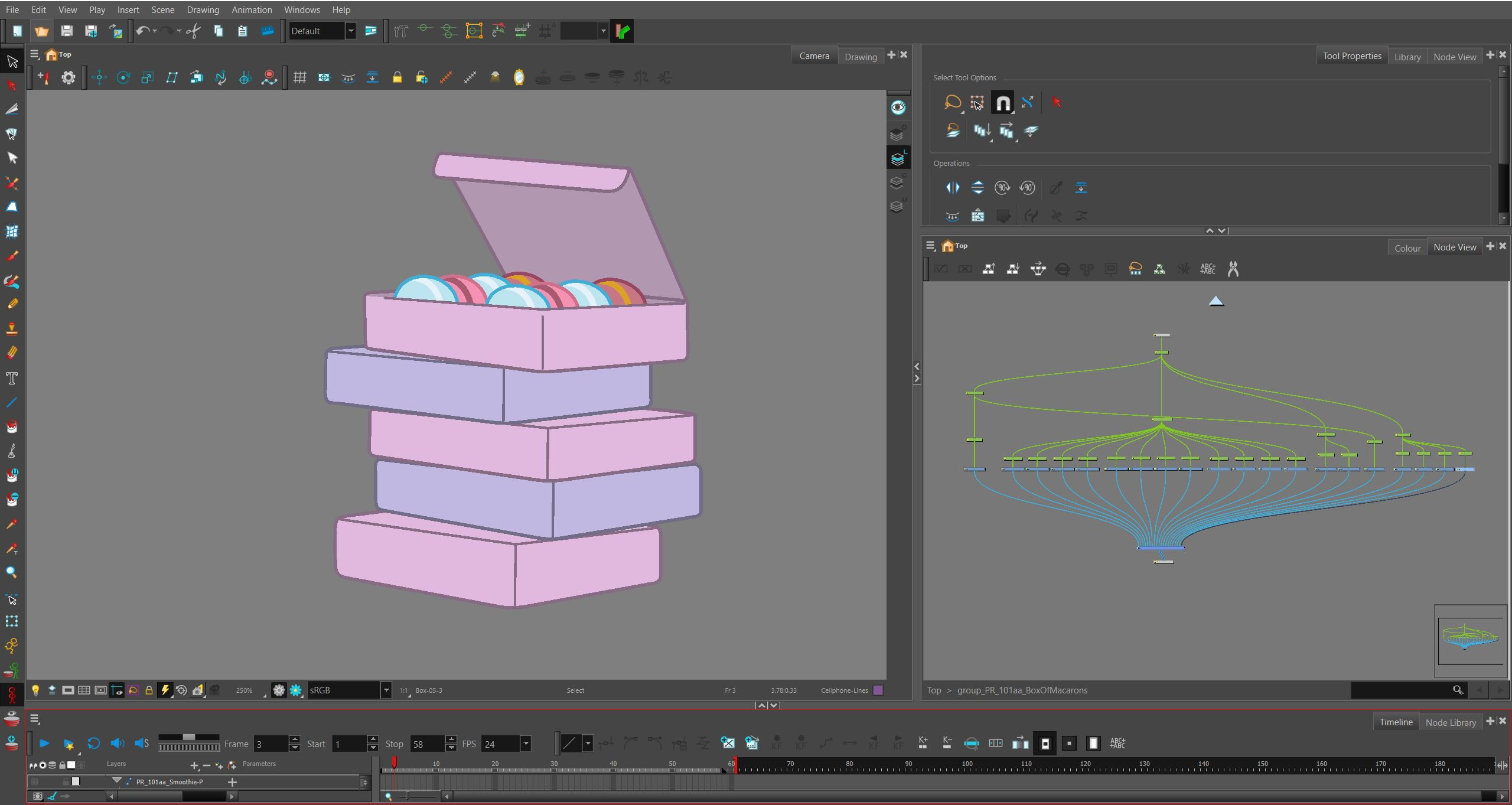The height and width of the screenshot is (805, 1512).
Task: Switch to the Node Library tab
Action: click(1451, 722)
